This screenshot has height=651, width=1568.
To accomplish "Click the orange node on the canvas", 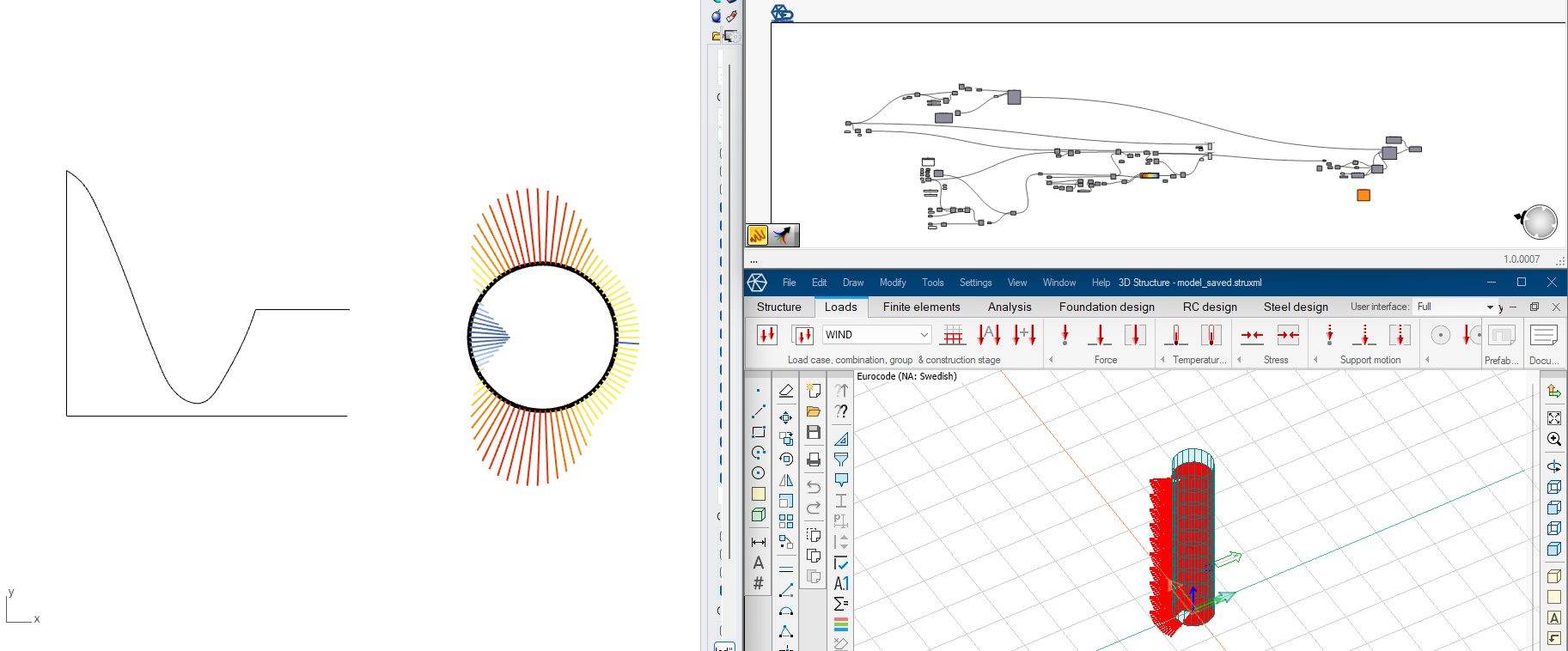I will [x=1364, y=195].
